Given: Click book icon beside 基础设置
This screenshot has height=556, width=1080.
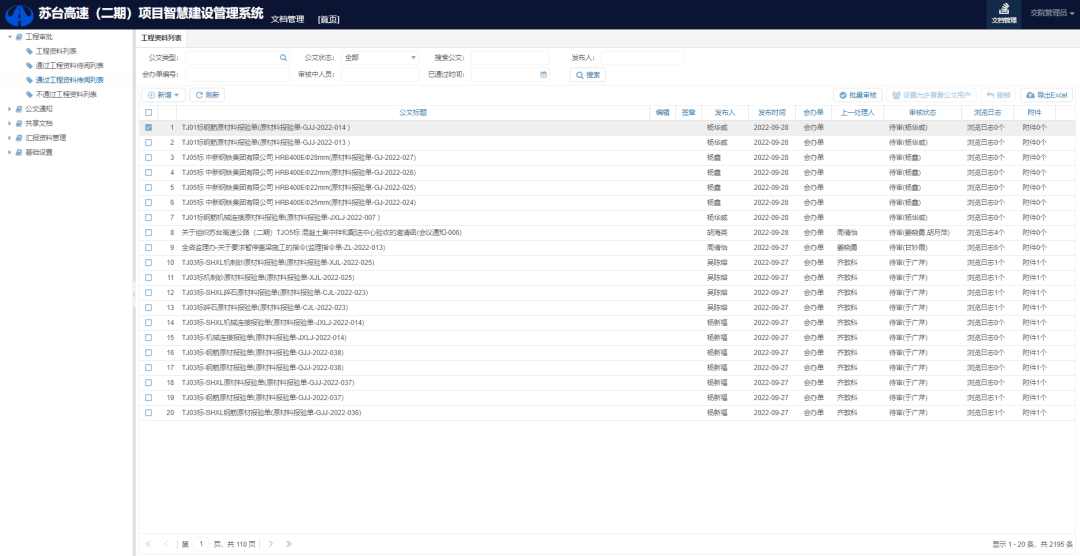Looking at the screenshot, I should [19, 152].
